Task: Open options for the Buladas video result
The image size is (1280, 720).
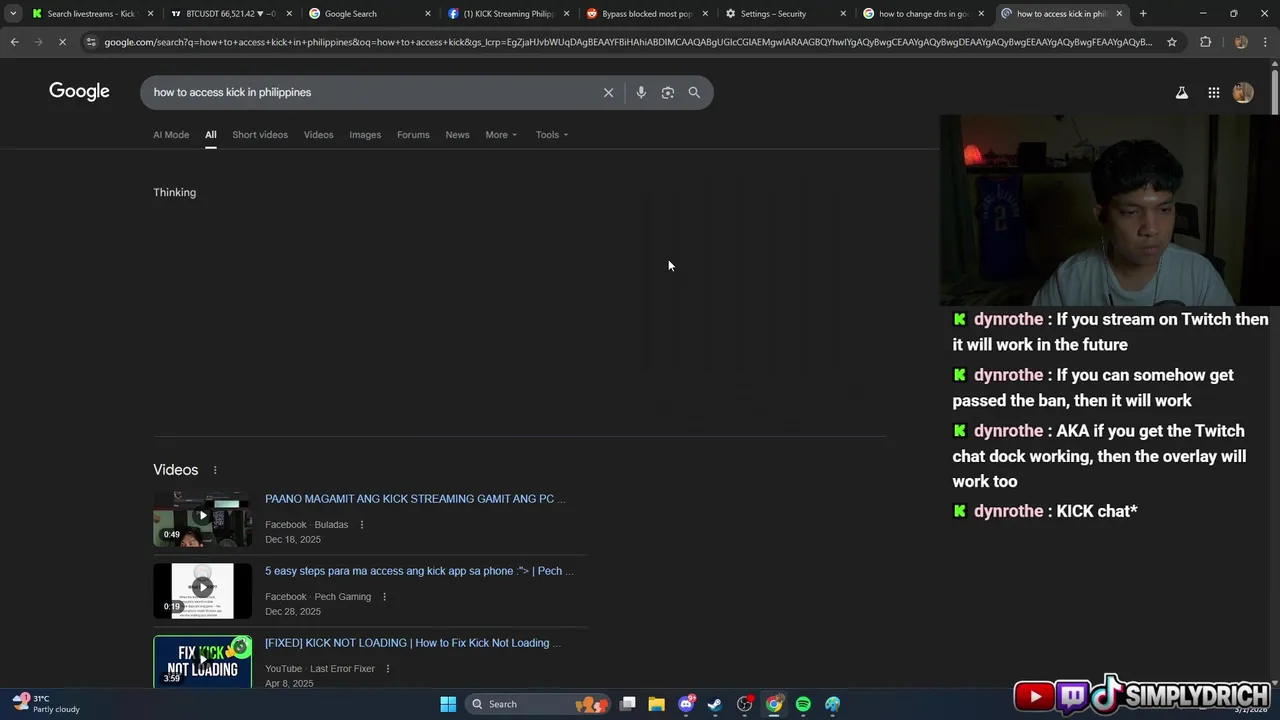Action: [362, 525]
